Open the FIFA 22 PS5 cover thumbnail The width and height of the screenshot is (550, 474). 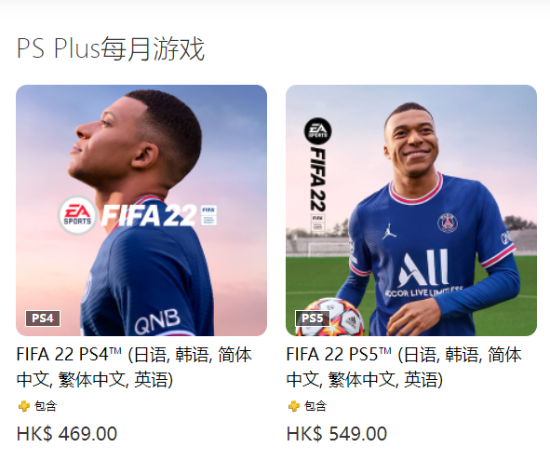pos(411,210)
